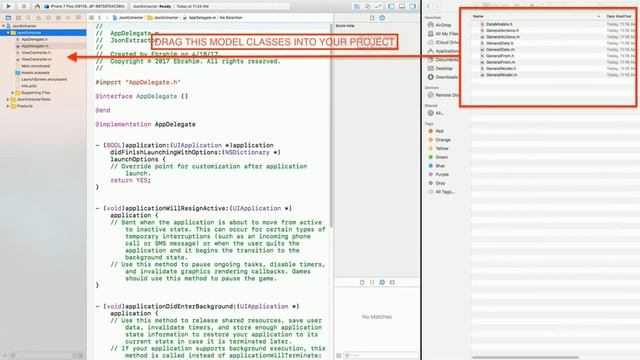Click JsonExtractor project in jump bar
Screen dimensions: 640x360
point(128,18)
